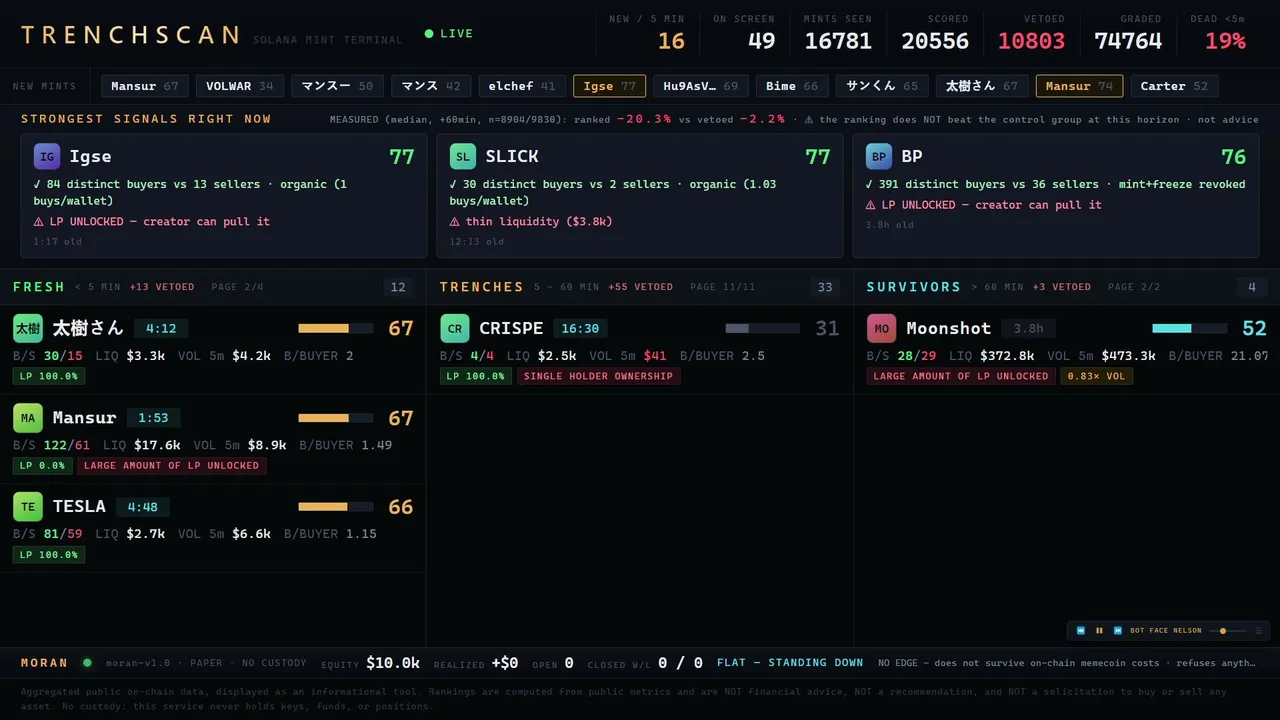The height and width of the screenshot is (720, 1280).
Task: Click the 3.8h age badge on Moonshot
Action: click(1028, 328)
